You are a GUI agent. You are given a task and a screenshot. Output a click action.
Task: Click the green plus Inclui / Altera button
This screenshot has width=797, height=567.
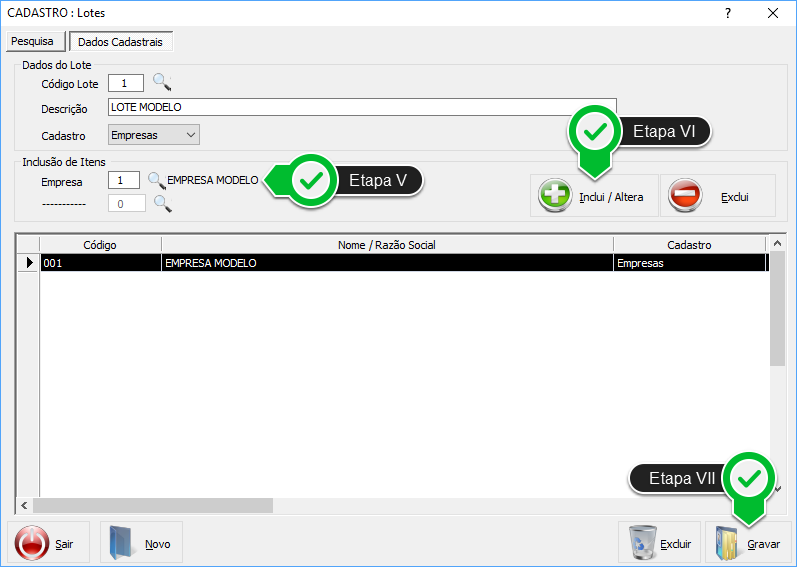click(x=594, y=196)
